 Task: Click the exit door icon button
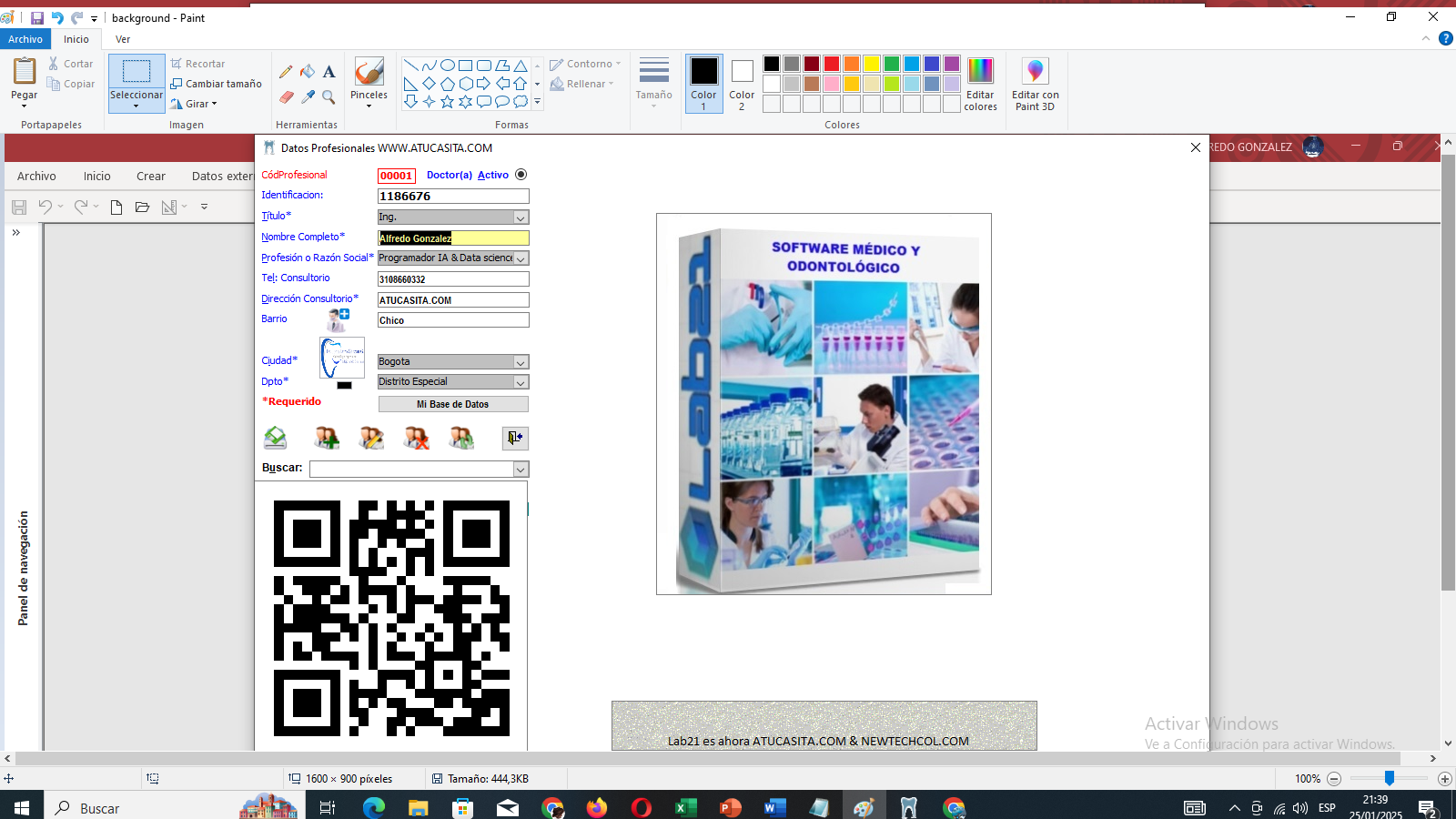pos(515,438)
